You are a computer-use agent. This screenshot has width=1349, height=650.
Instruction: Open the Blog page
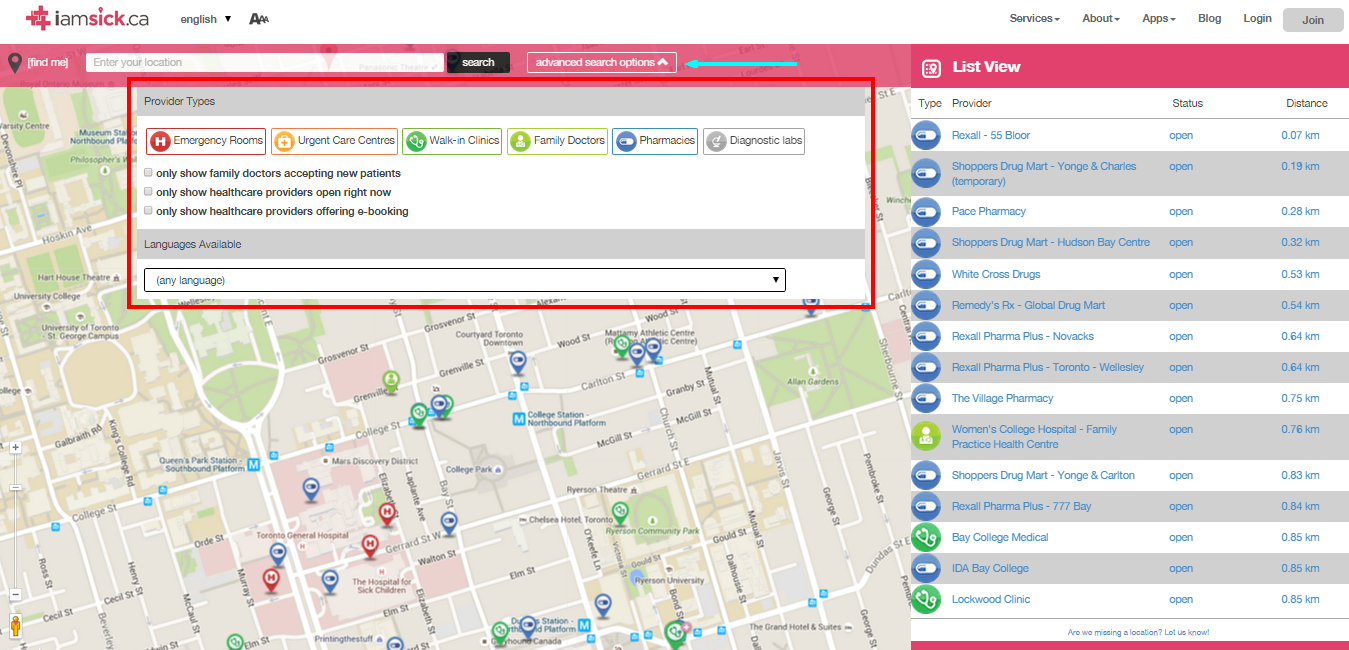1209,19
